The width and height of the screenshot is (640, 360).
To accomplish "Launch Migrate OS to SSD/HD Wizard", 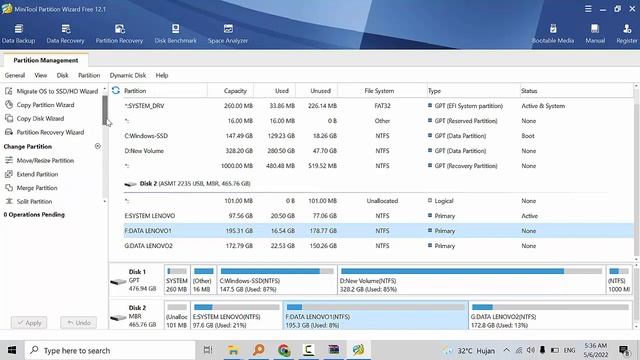I will pos(51,91).
